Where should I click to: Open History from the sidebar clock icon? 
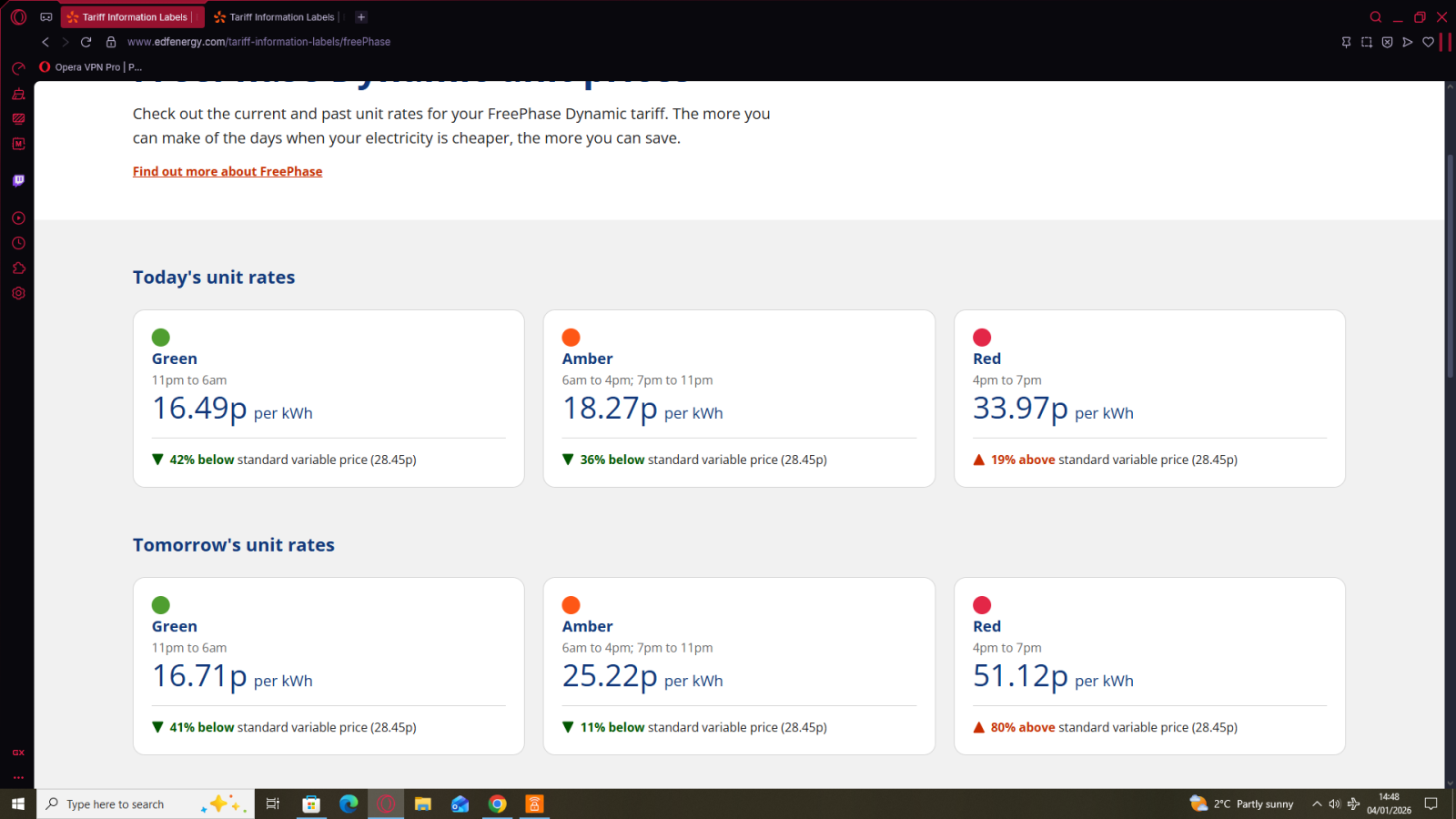tap(18, 243)
